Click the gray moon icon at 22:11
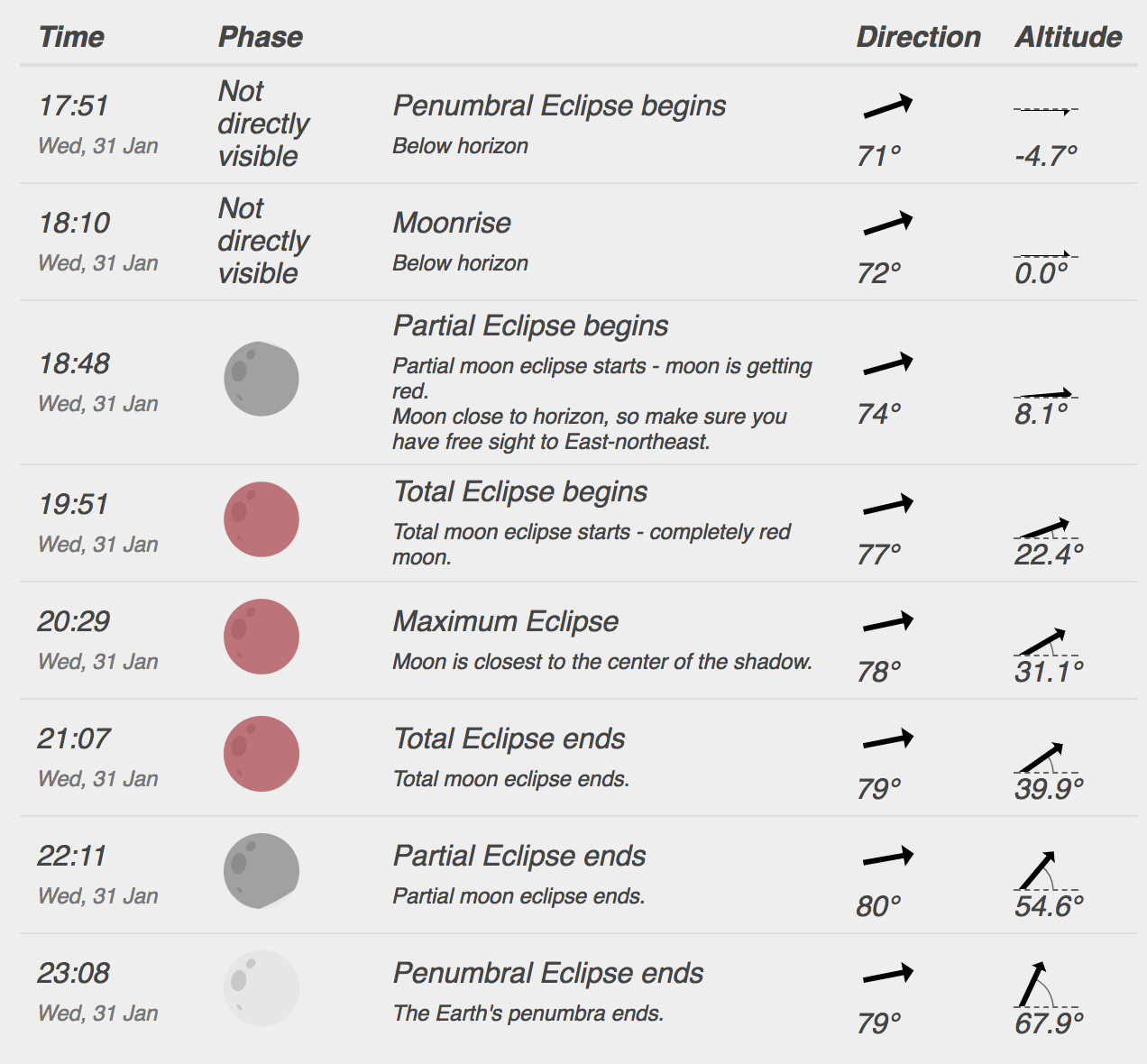This screenshot has width=1147, height=1064. (x=262, y=871)
